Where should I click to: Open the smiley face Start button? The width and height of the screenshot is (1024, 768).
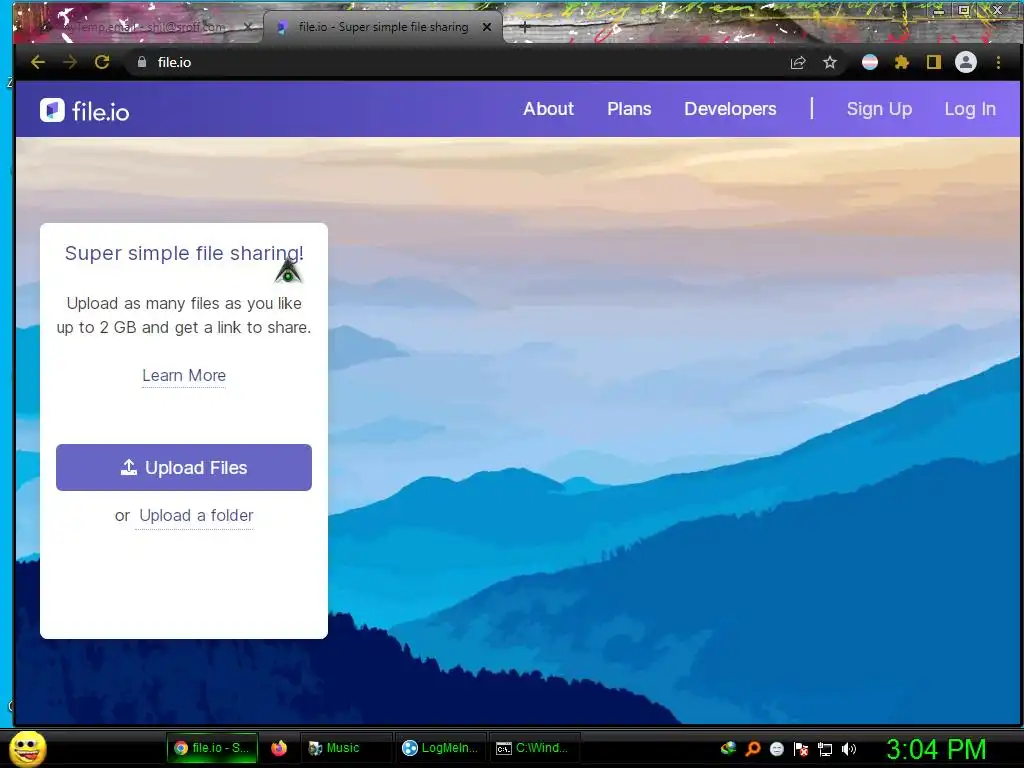28,748
